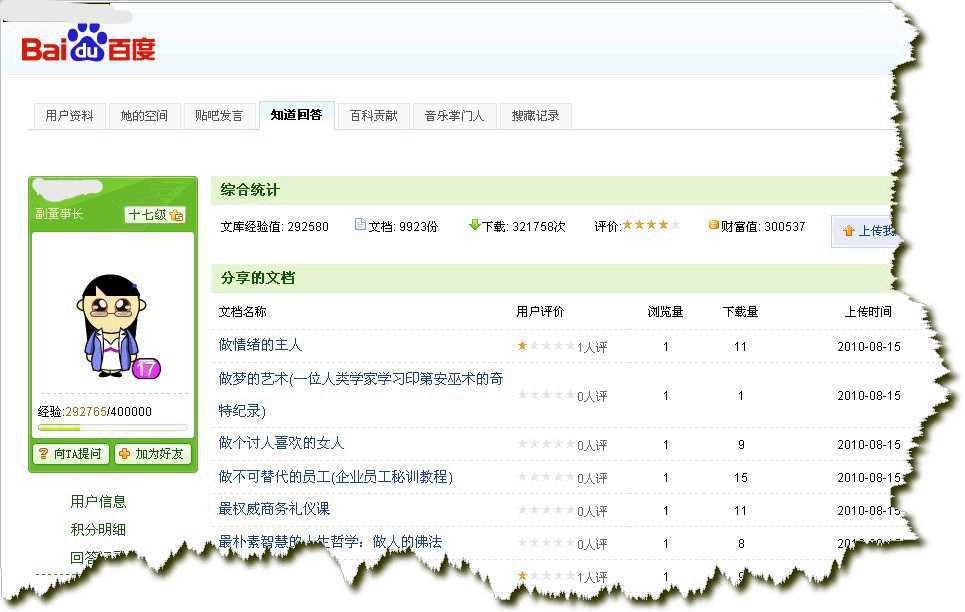Click the badge icon next to 十七级 level
This screenshot has height=612, width=965.
coord(176,214)
